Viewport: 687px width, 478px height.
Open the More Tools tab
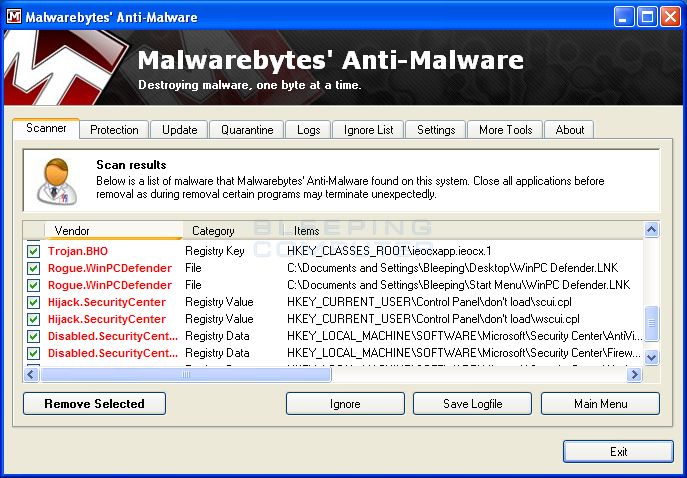tap(505, 130)
